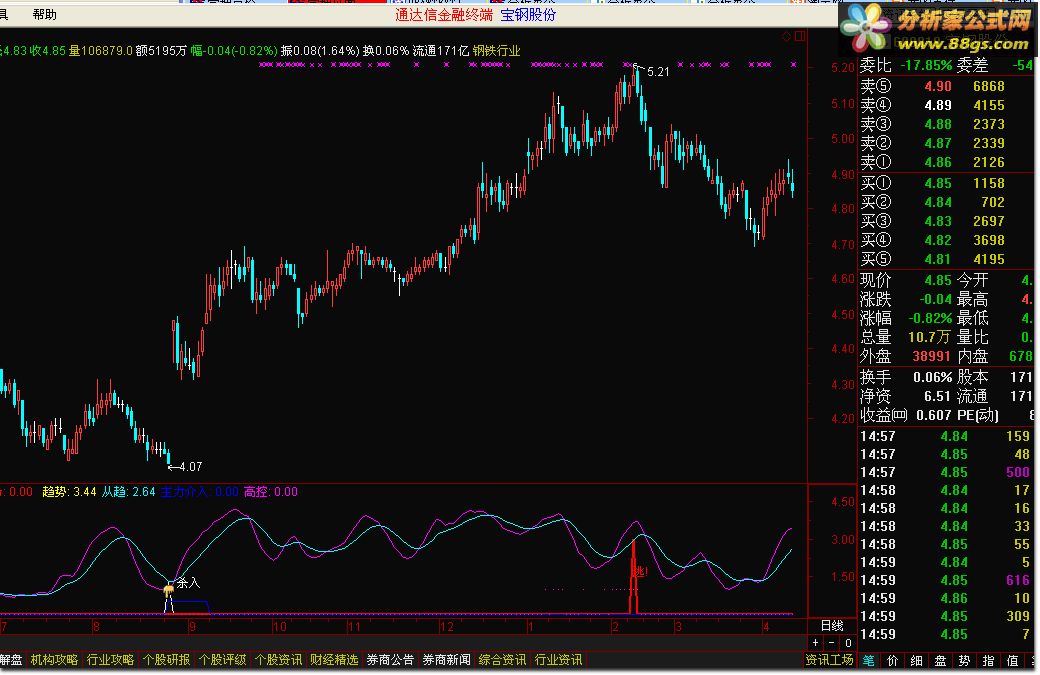Open the 券商新闻 tab
Screen dimensions: 1040x675
point(446,660)
